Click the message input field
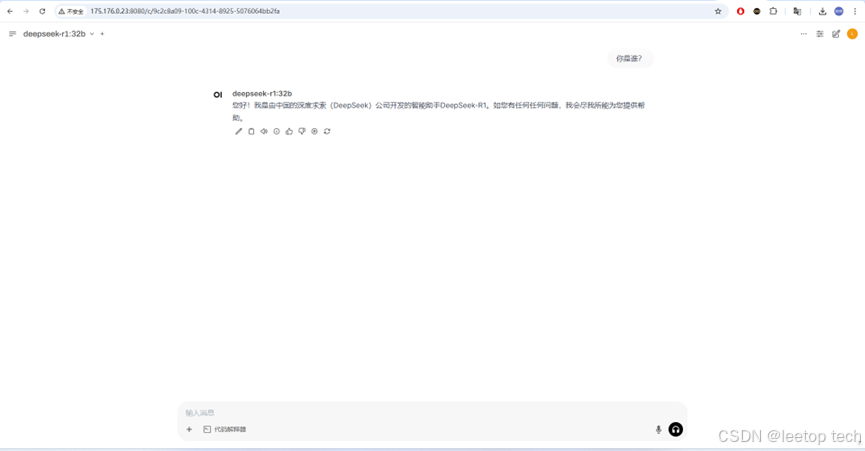Screen dimensions: 865x451 pos(432,412)
